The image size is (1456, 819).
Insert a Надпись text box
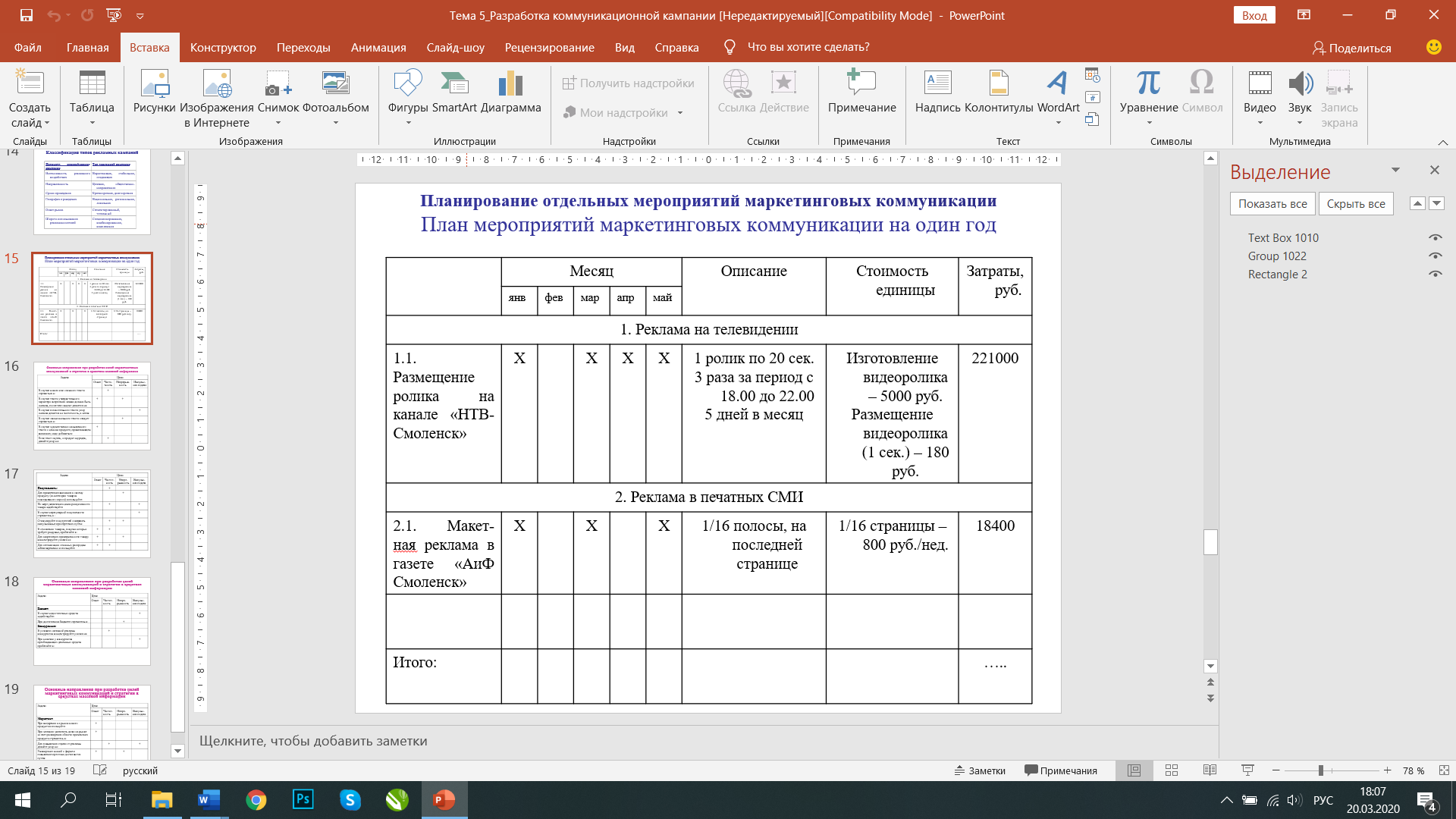[x=938, y=93]
